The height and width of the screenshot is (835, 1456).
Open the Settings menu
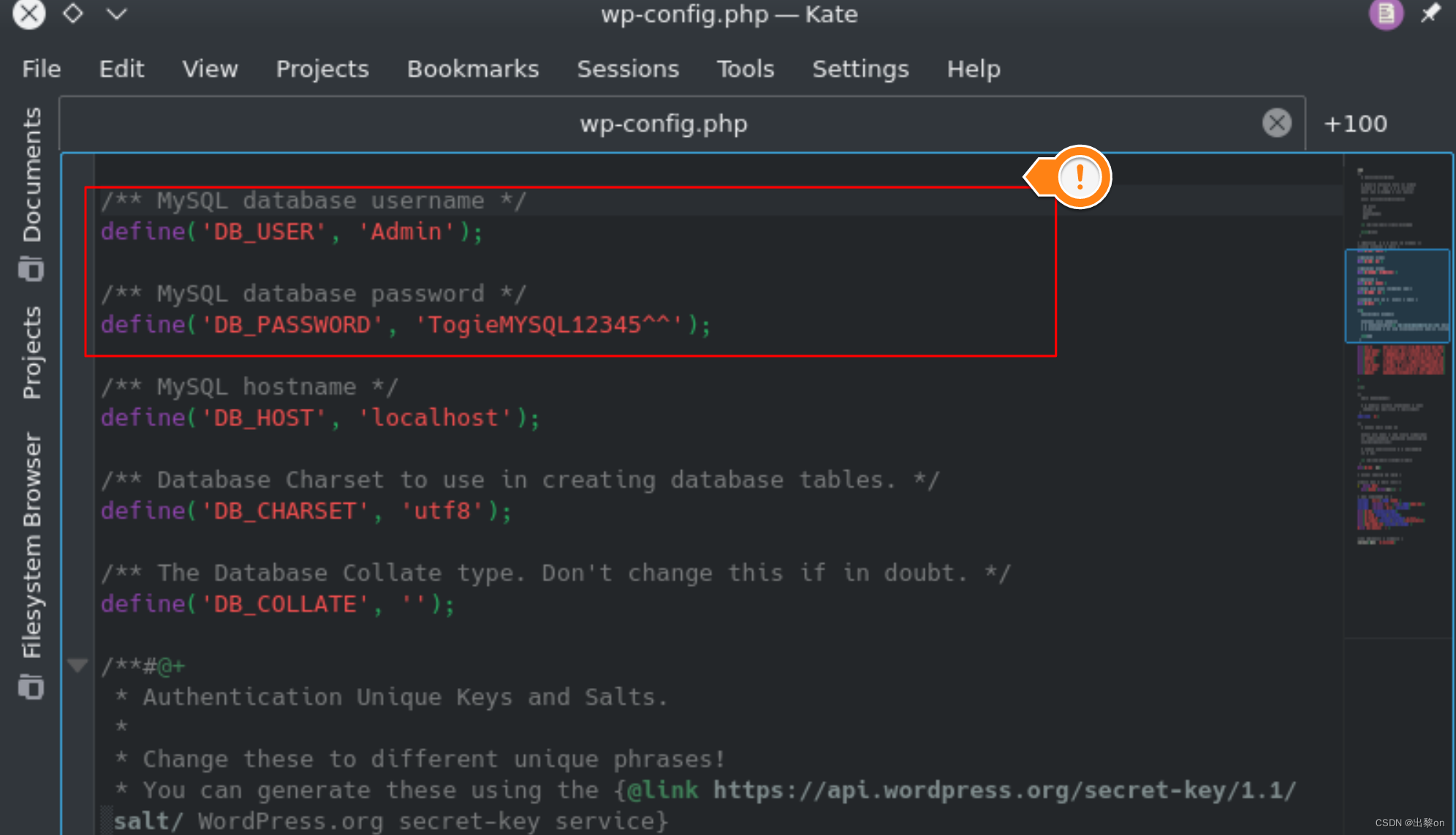860,69
